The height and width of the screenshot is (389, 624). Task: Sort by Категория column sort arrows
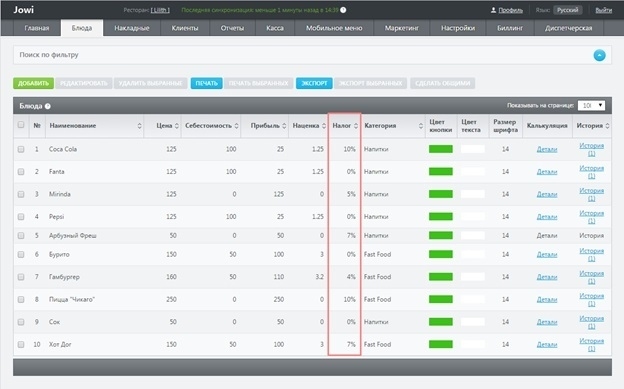point(421,126)
